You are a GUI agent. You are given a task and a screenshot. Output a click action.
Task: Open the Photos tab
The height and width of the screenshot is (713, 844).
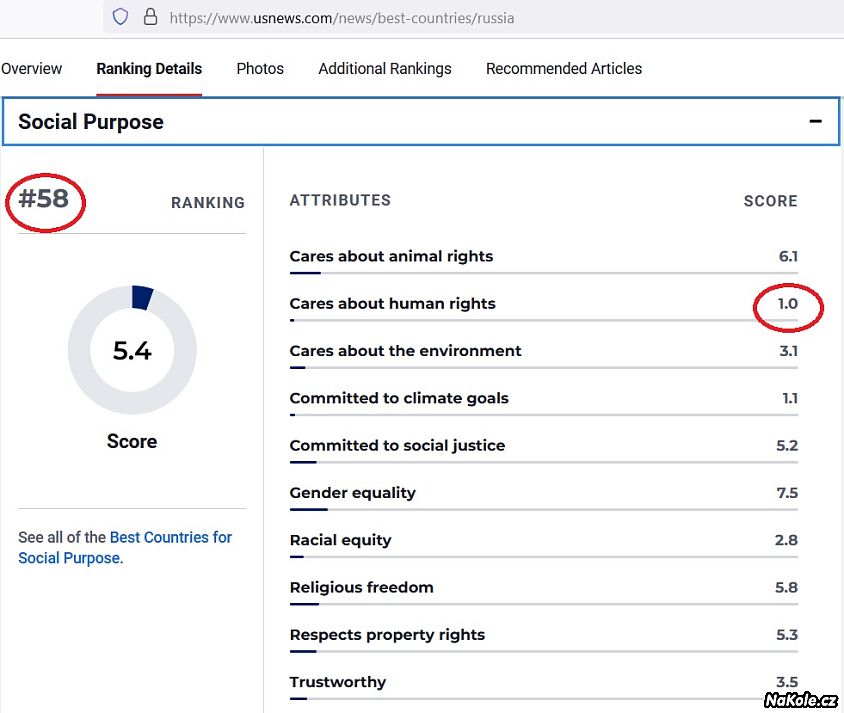260,69
